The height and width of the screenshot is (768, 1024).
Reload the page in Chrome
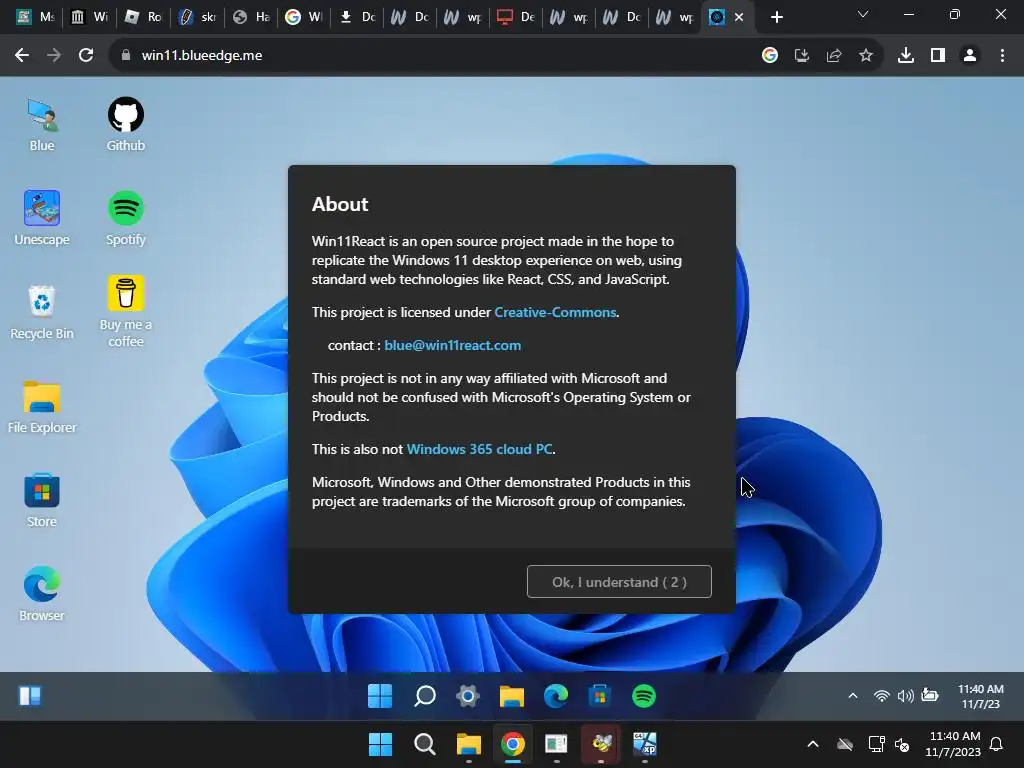tap(86, 56)
